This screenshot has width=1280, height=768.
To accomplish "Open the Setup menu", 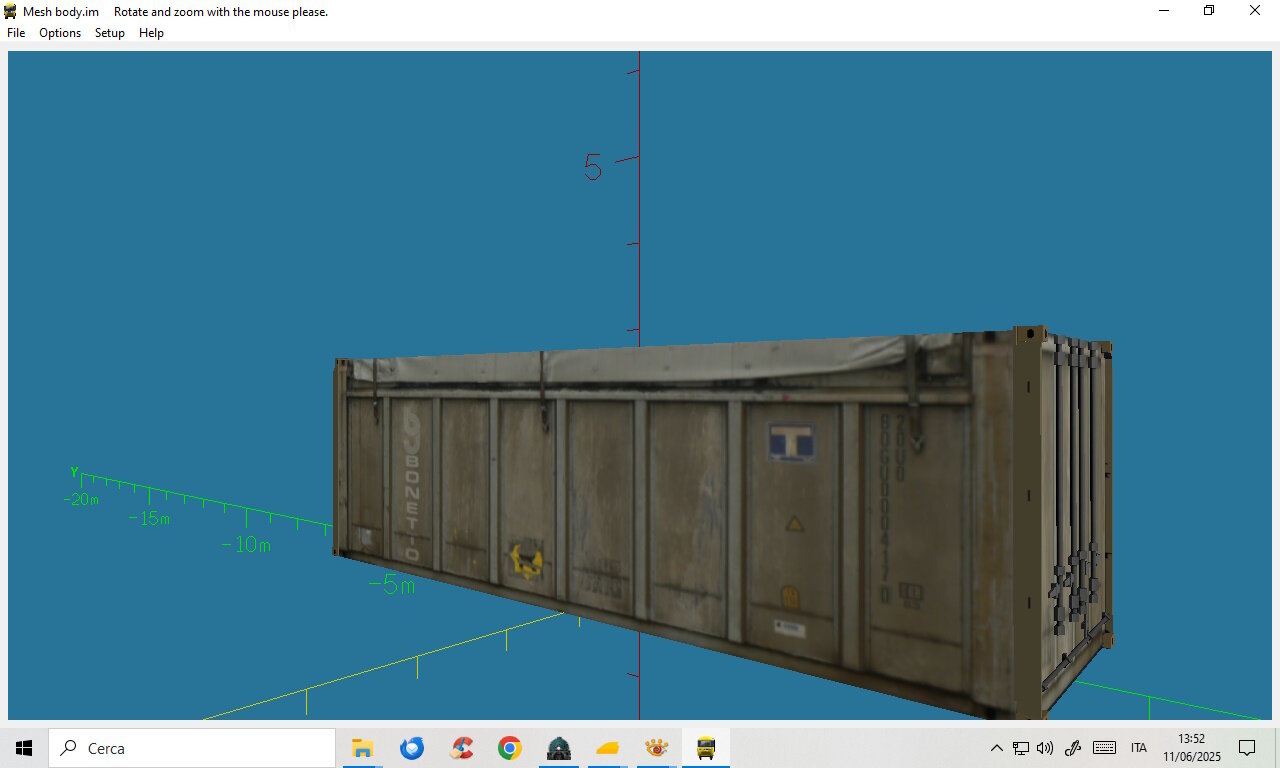I will pyautogui.click(x=110, y=33).
